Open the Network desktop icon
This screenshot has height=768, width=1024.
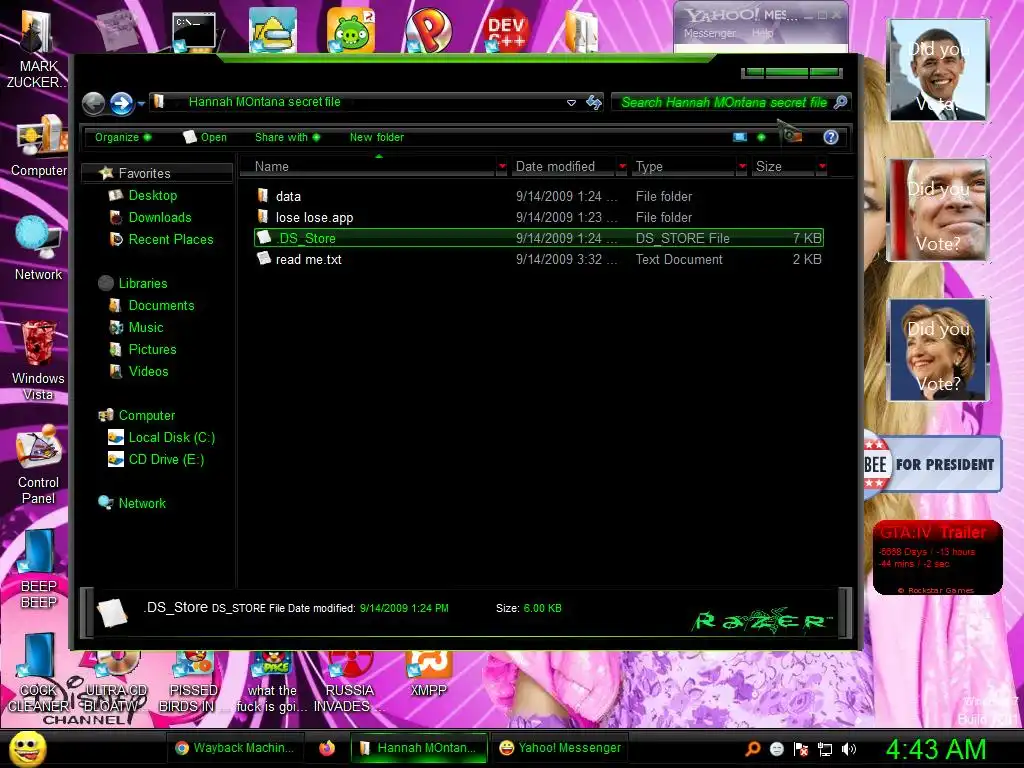[x=39, y=248]
